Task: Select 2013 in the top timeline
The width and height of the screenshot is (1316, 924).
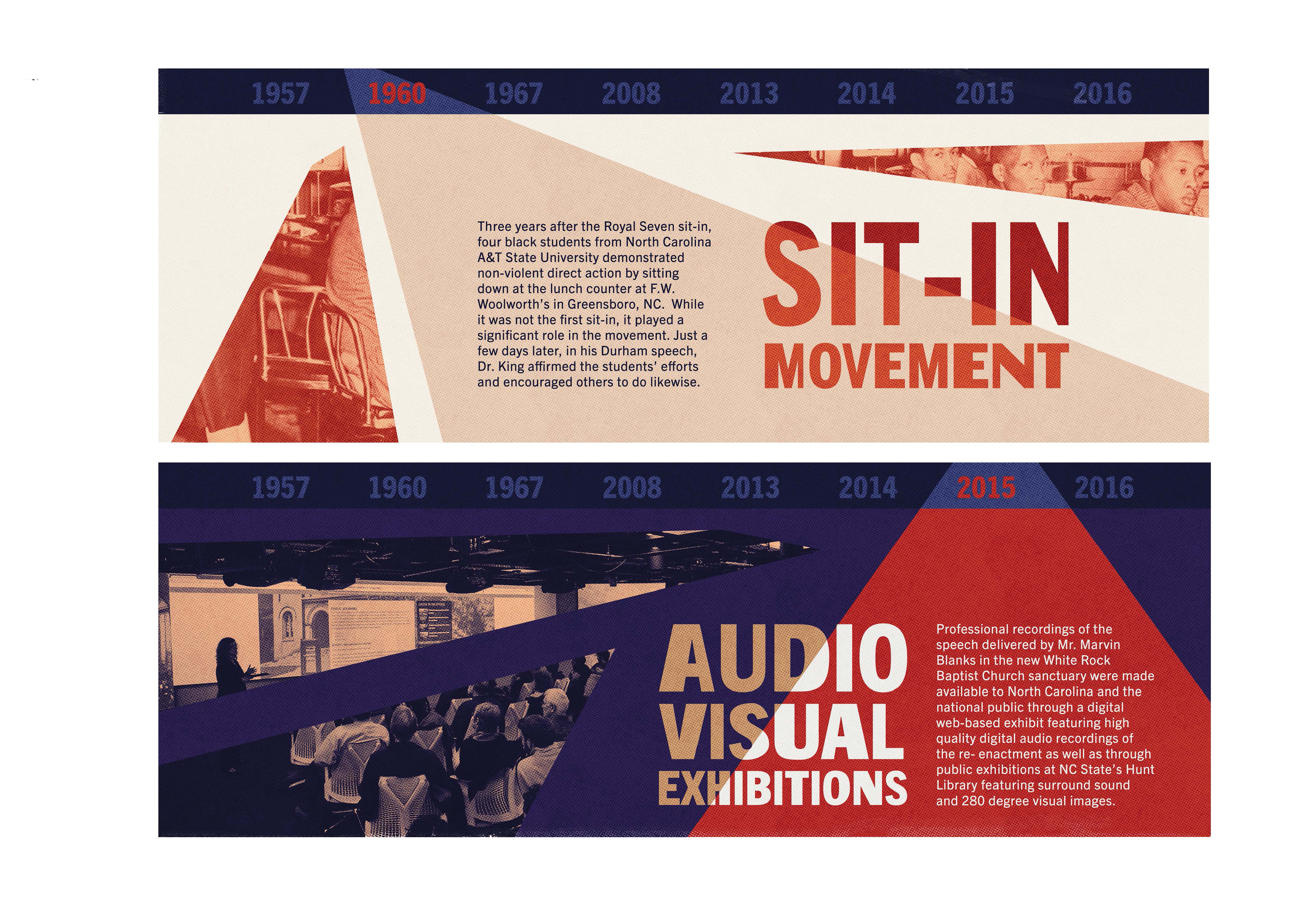Action: point(748,94)
